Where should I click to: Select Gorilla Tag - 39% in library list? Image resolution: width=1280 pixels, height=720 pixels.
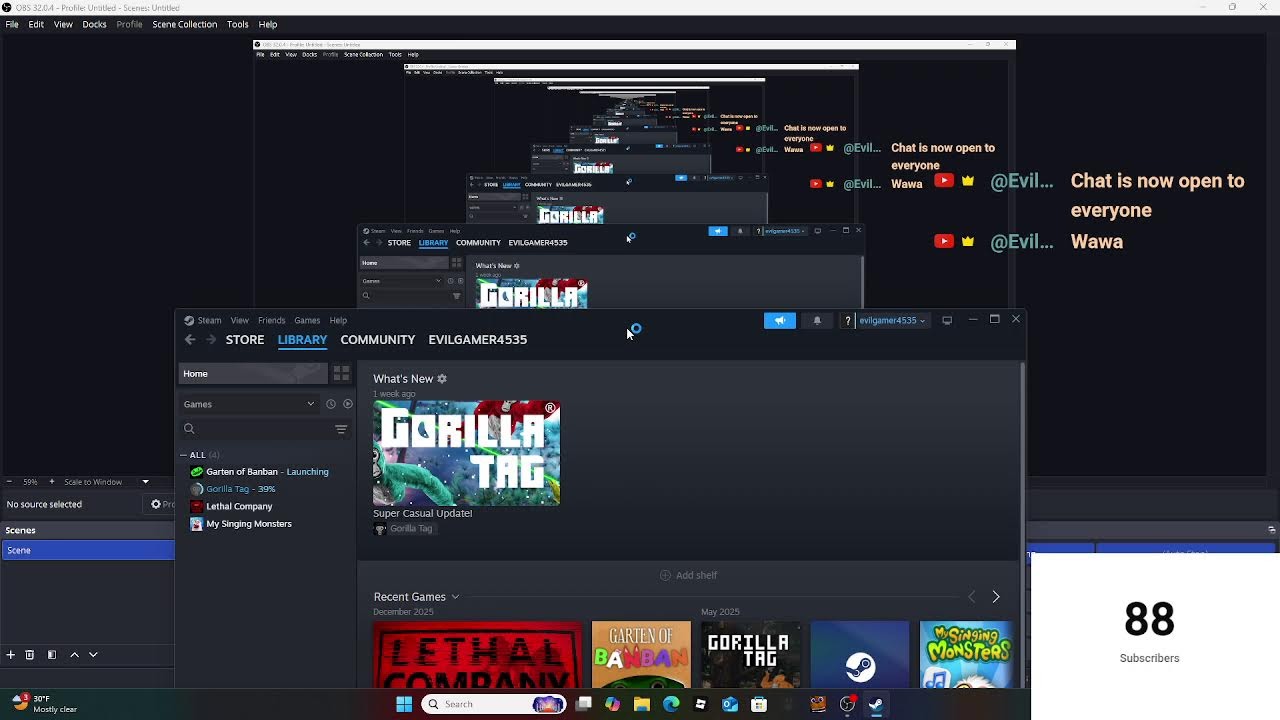pyautogui.click(x=233, y=489)
